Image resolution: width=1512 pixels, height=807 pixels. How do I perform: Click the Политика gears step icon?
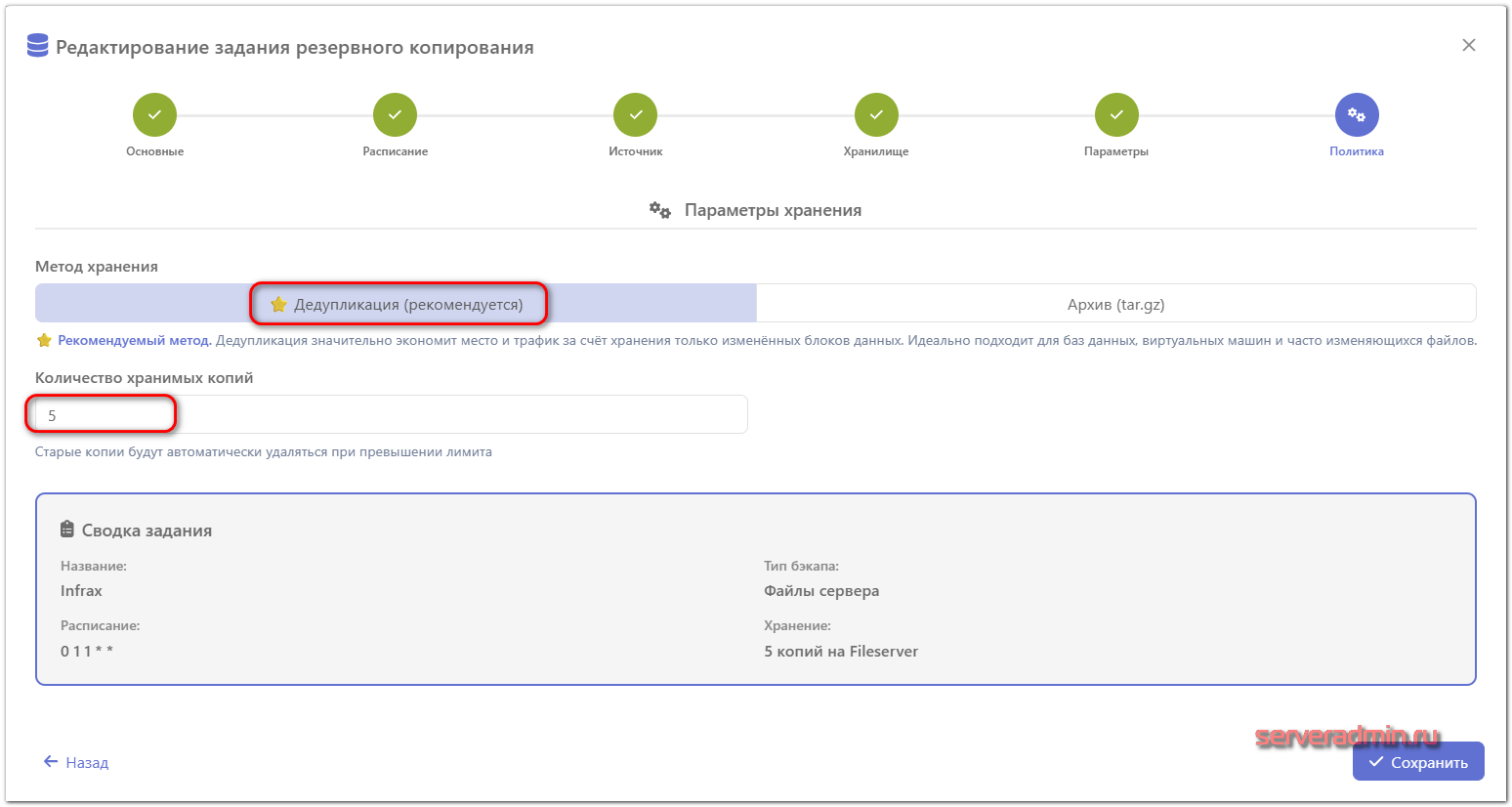(x=1357, y=115)
